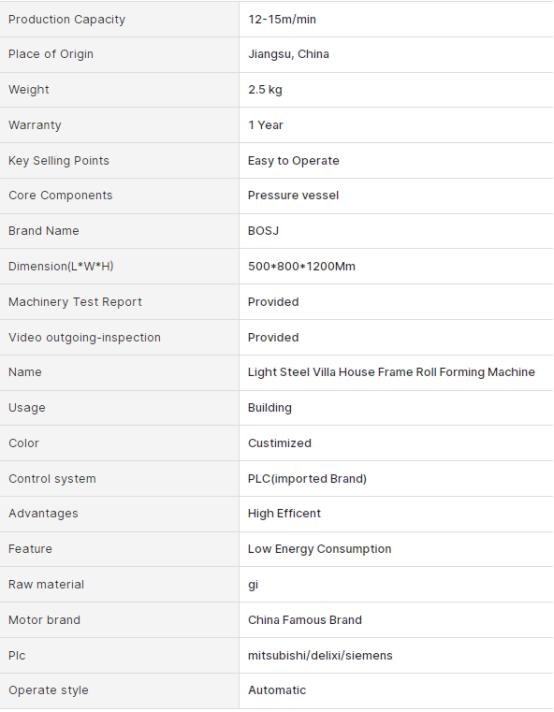Click the 500*800*1200Mm dimension value
Viewport: 554px width, 712px height.
[x=302, y=266]
